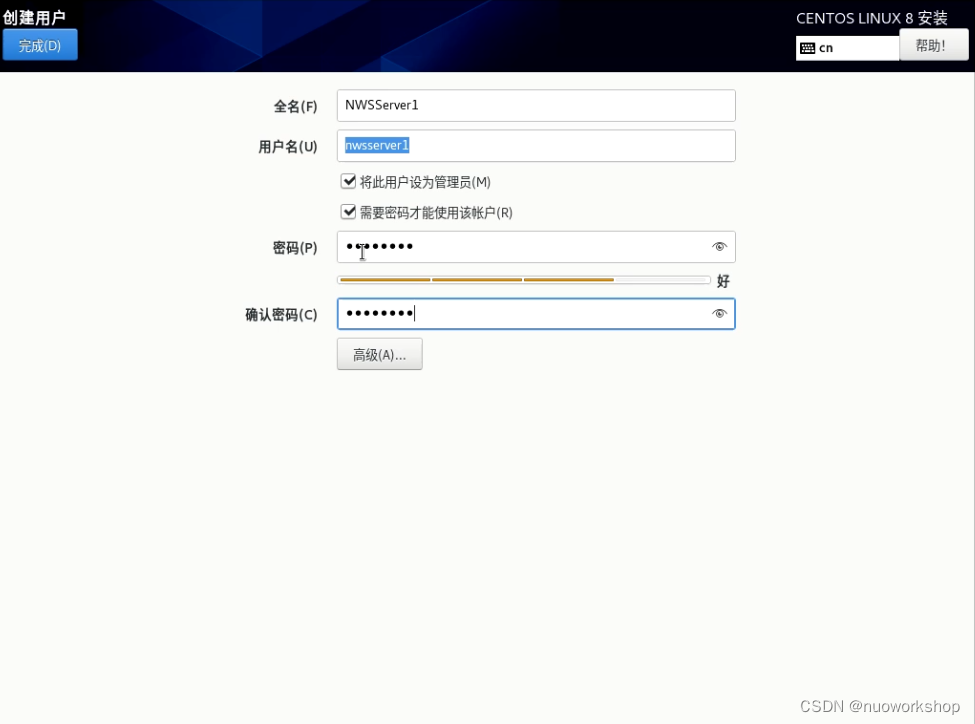Screen dimensions: 975x724
Task: Click the CENTOS LINUX 8 安装 title text
Action: [872, 18]
